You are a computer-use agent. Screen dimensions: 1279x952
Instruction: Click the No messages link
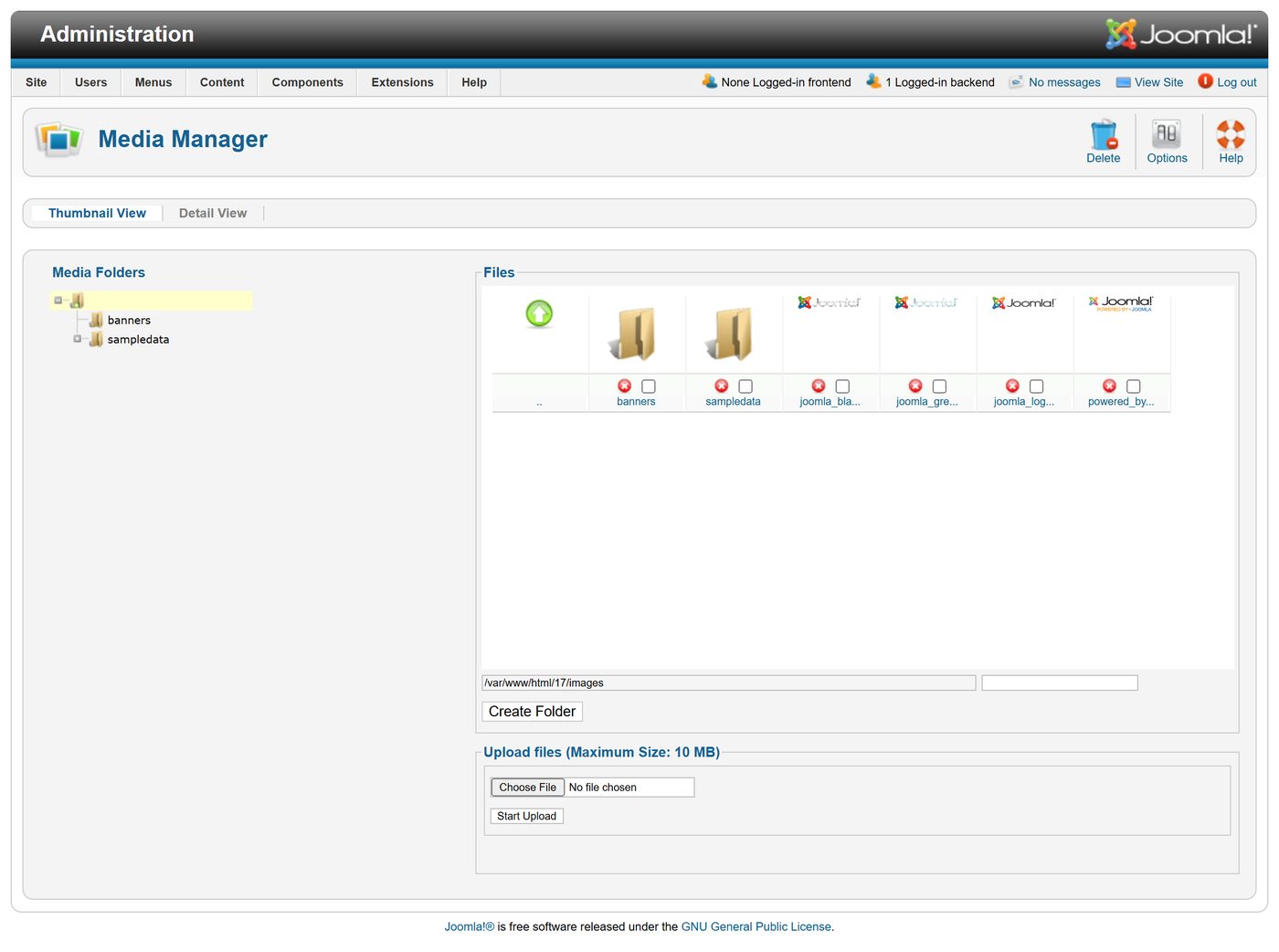pos(1064,82)
